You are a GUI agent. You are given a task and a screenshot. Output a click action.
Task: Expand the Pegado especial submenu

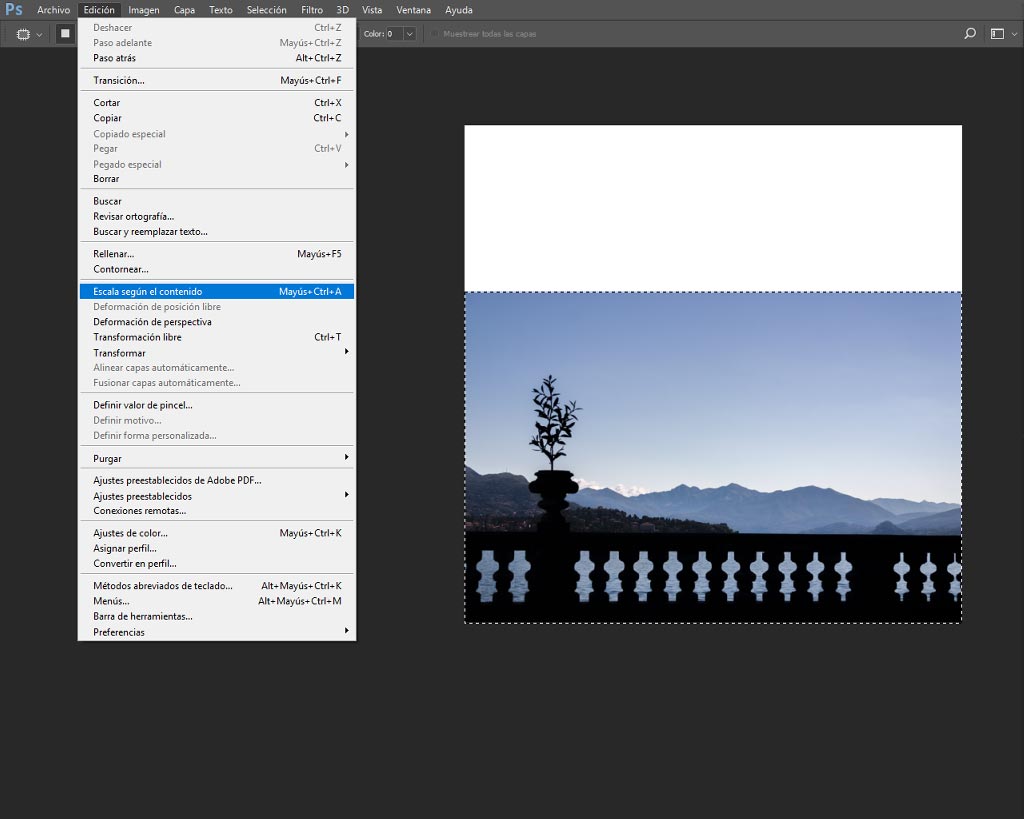217,165
